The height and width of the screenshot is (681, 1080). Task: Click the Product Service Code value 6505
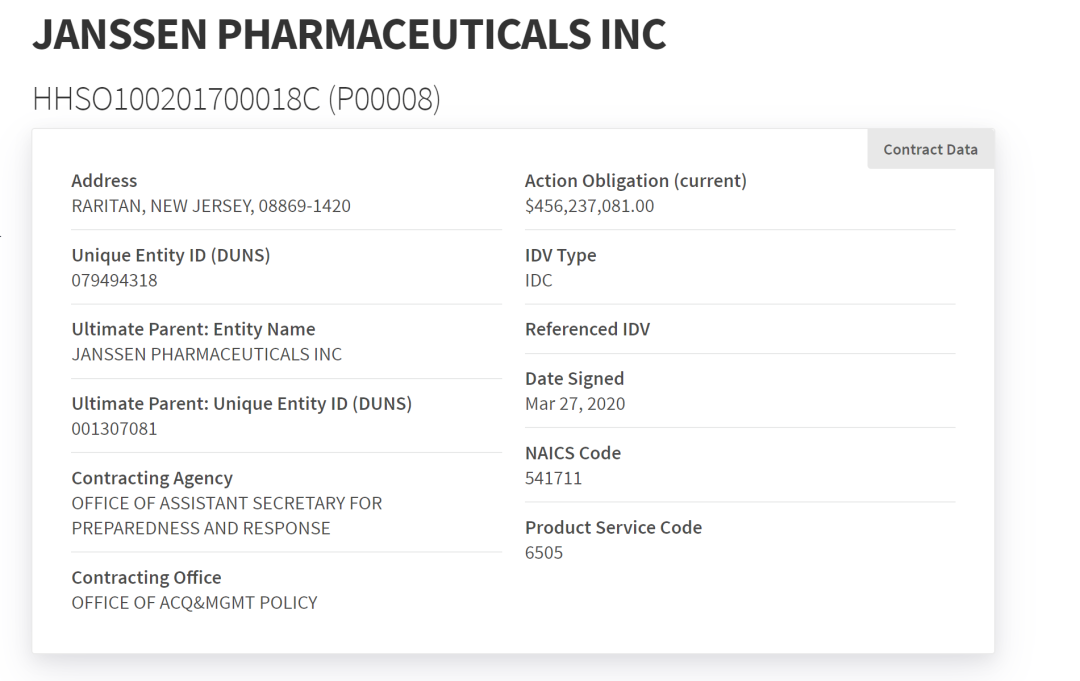544,552
